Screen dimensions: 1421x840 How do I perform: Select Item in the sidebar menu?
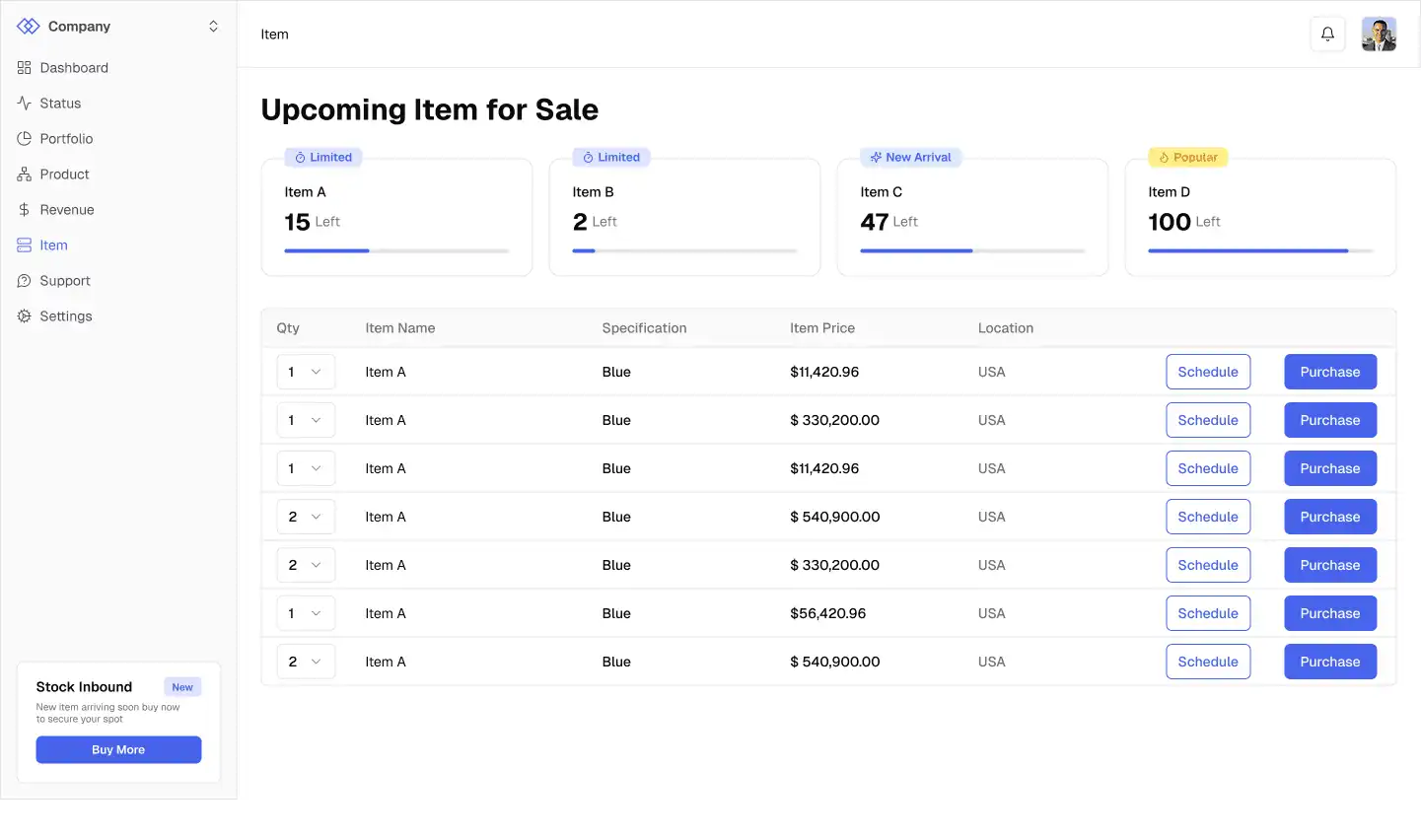point(53,245)
